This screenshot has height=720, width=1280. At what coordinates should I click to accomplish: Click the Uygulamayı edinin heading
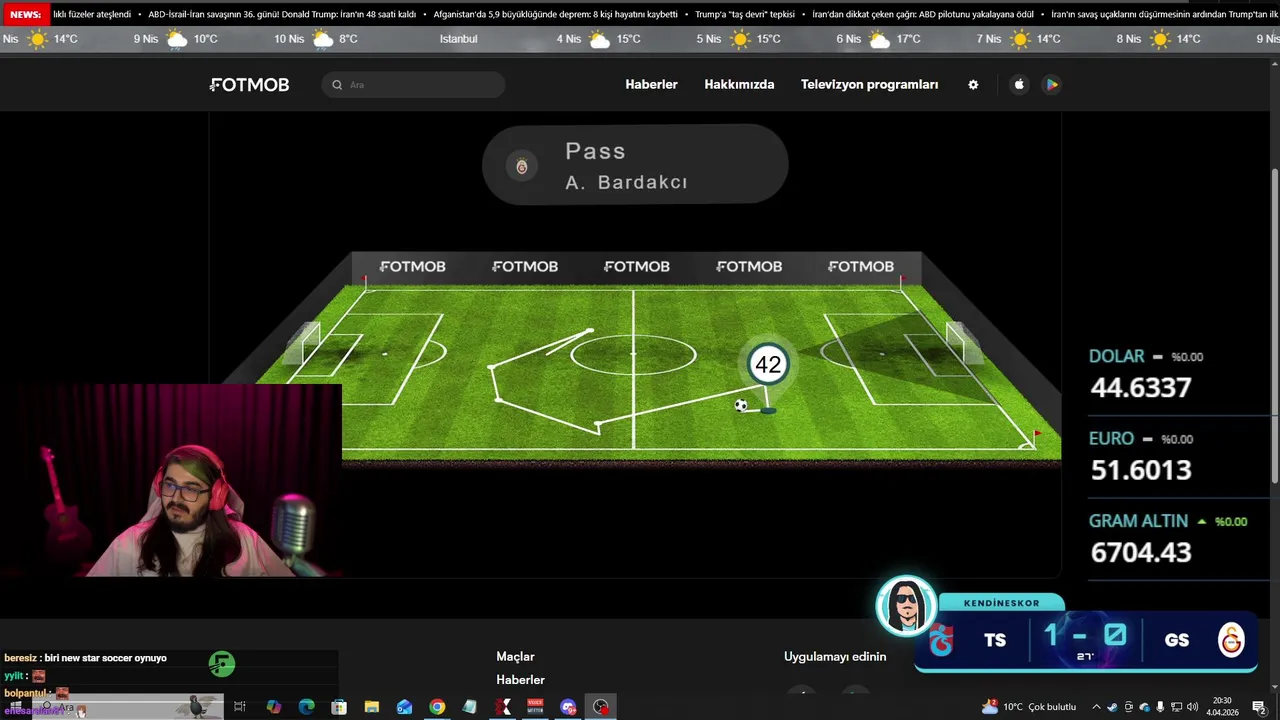(x=835, y=656)
